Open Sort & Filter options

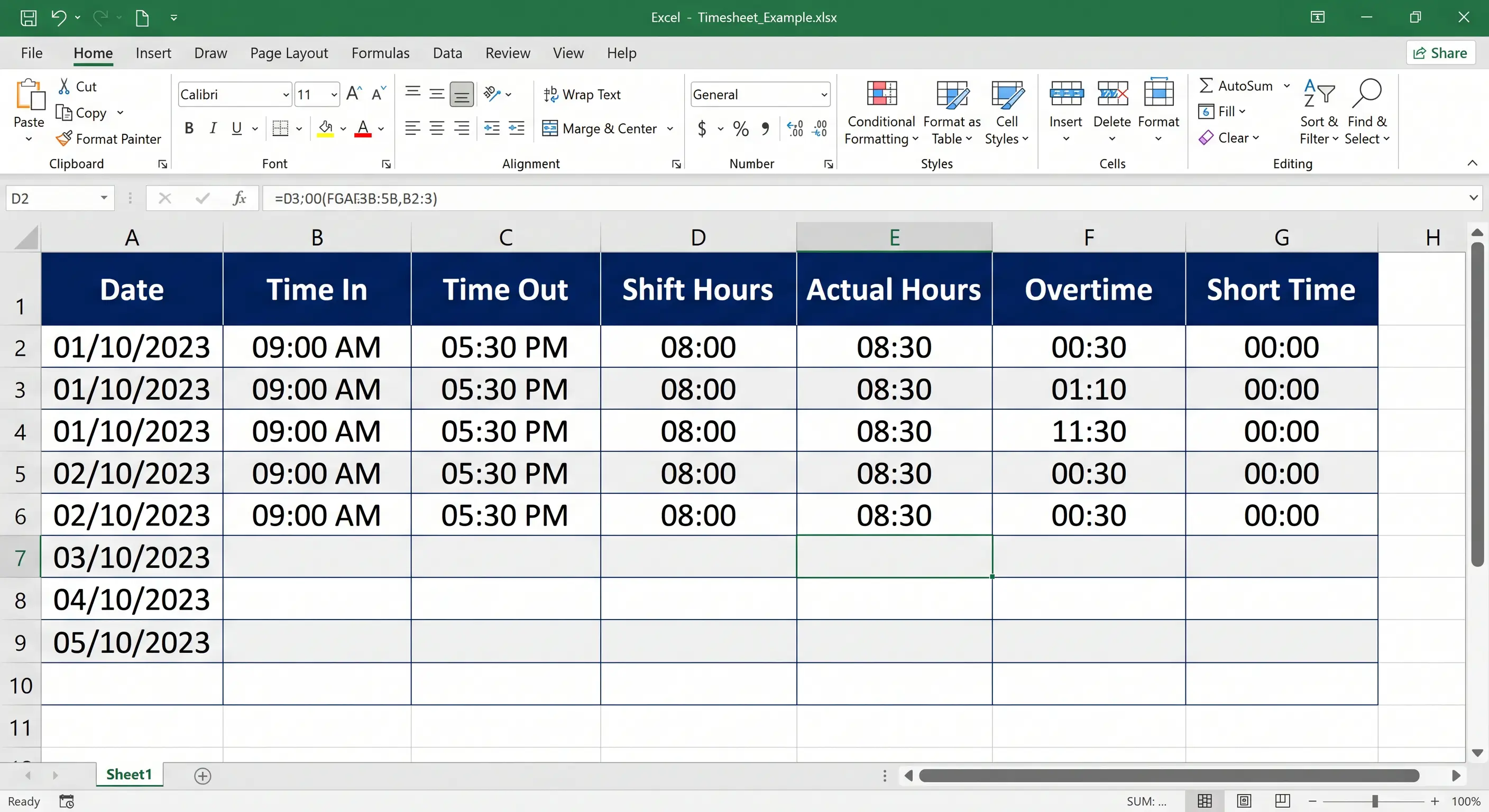click(1319, 113)
